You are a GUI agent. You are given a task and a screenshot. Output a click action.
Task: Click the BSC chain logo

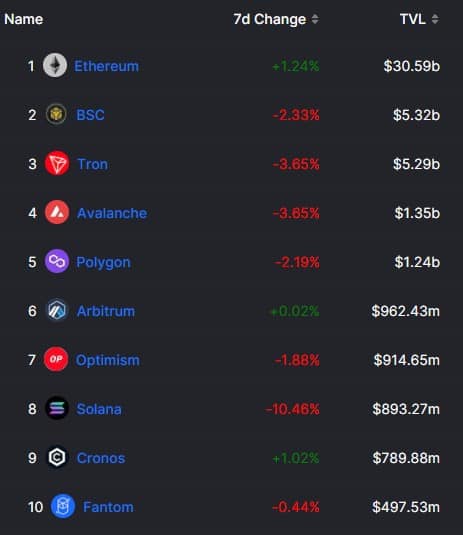[56, 114]
